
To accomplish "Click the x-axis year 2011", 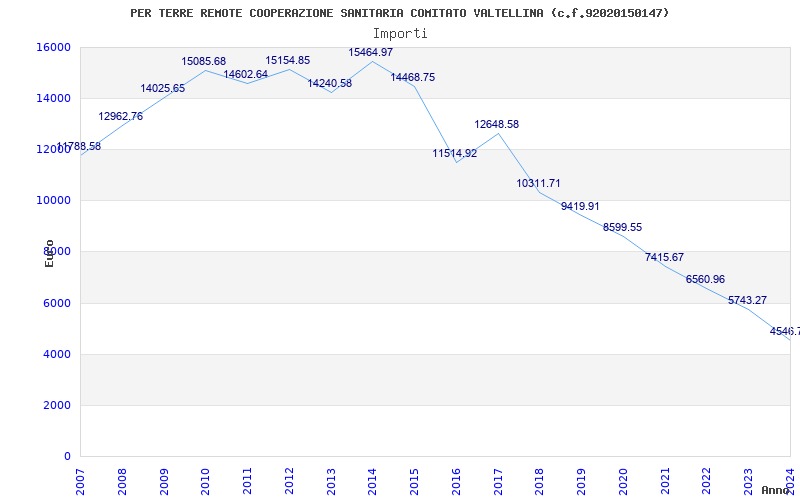I will click(x=247, y=482).
